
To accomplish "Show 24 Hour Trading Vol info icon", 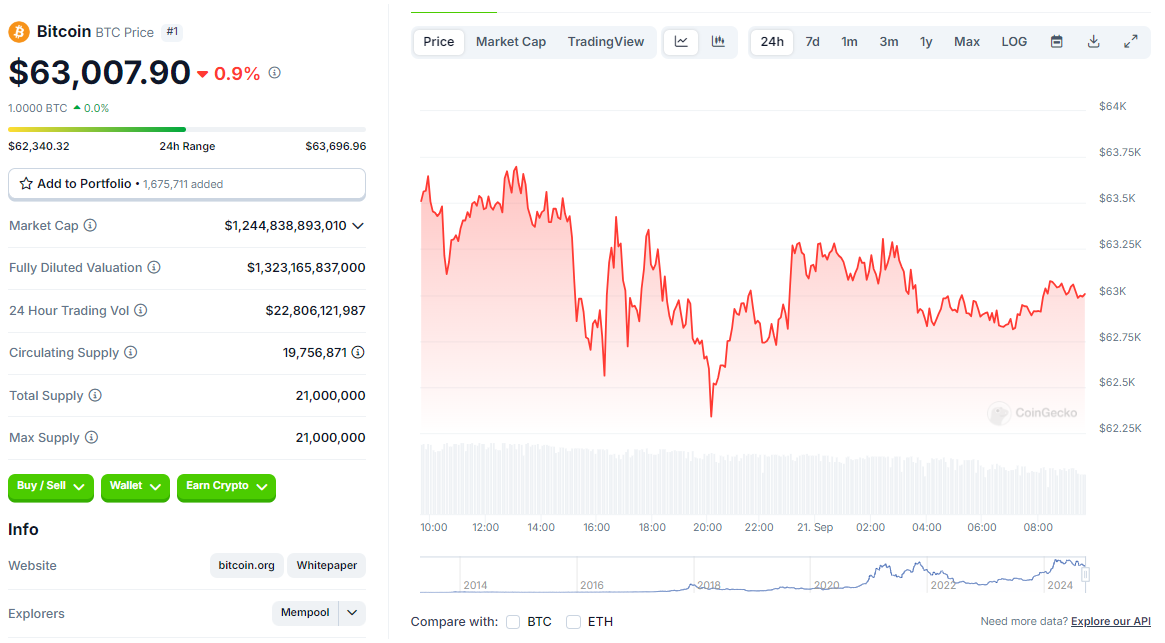I will pos(140,310).
